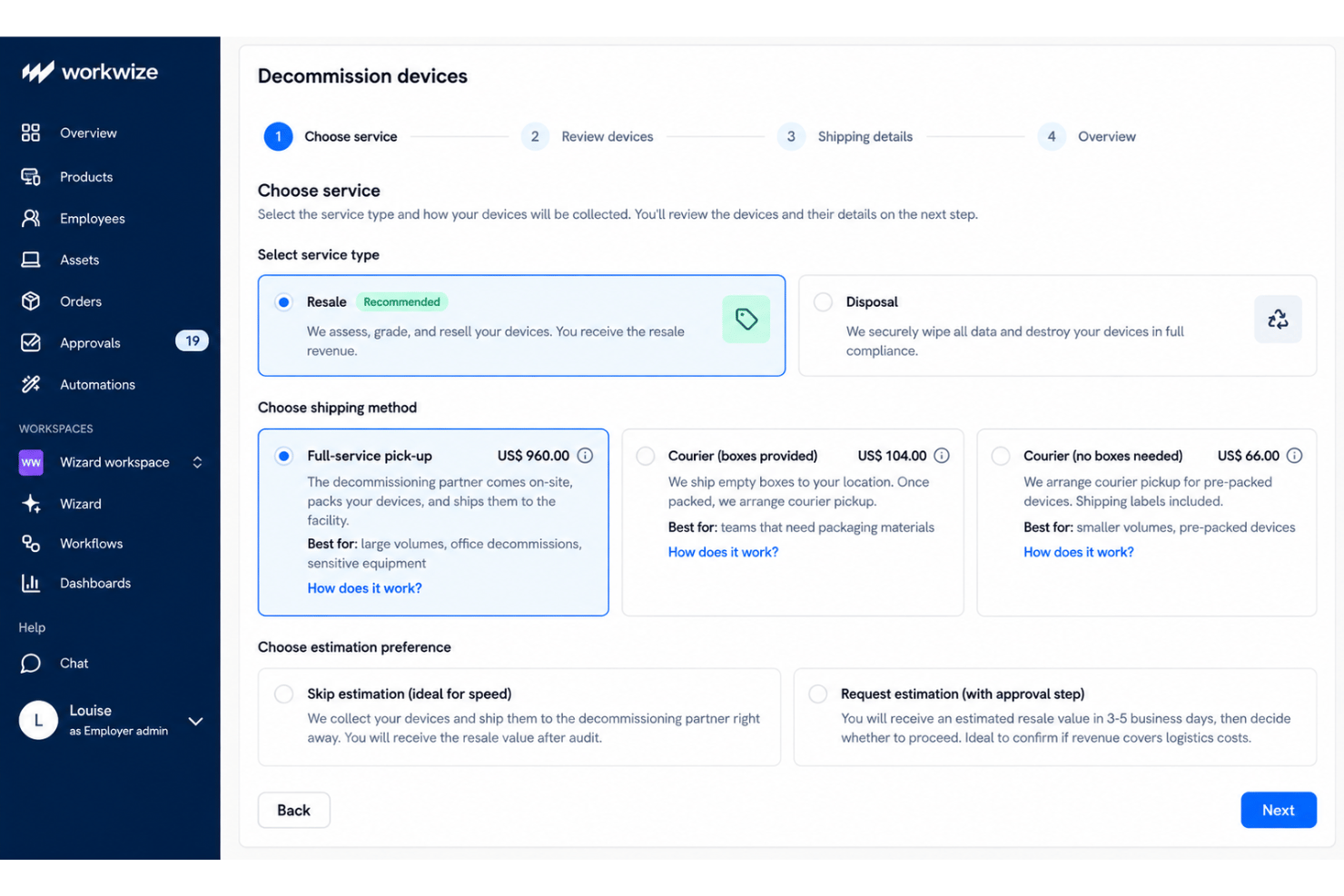
Task: Open Courier (boxes provided) 'How does it work?' link
Action: [724, 552]
